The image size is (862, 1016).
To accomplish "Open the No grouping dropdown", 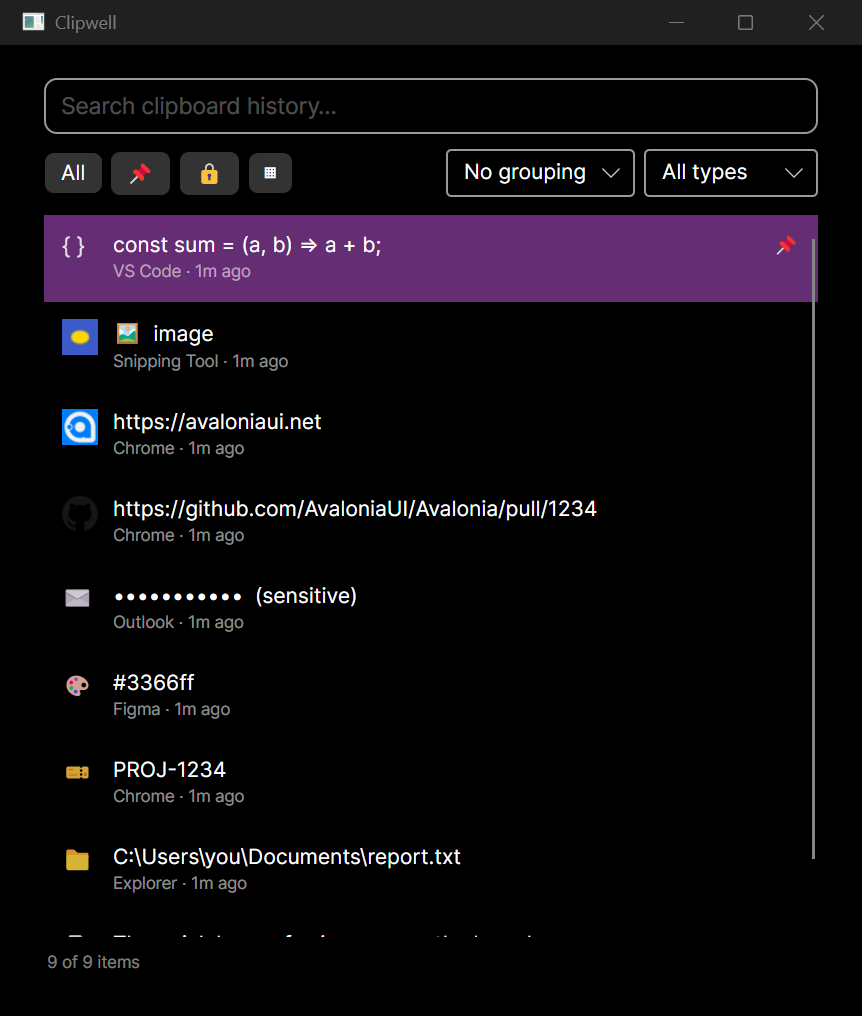I will pyautogui.click(x=540, y=173).
